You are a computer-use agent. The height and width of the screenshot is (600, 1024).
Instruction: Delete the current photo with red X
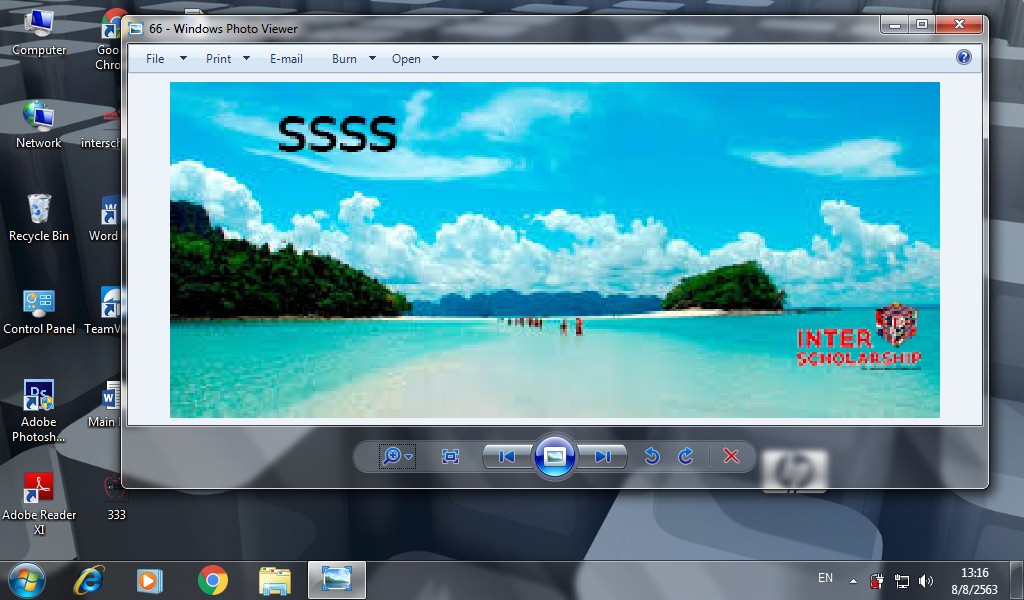coord(731,456)
